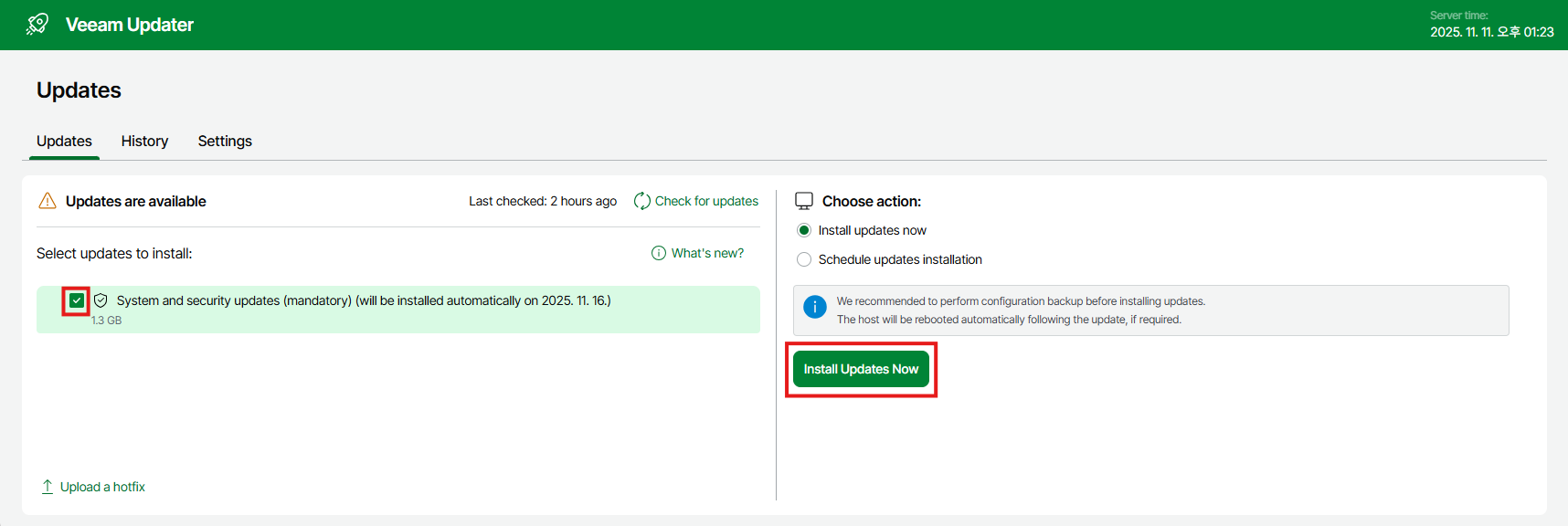Viewport: 1568px width, 526px height.
Task: Click the Veeam Updater title text
Action: click(130, 25)
